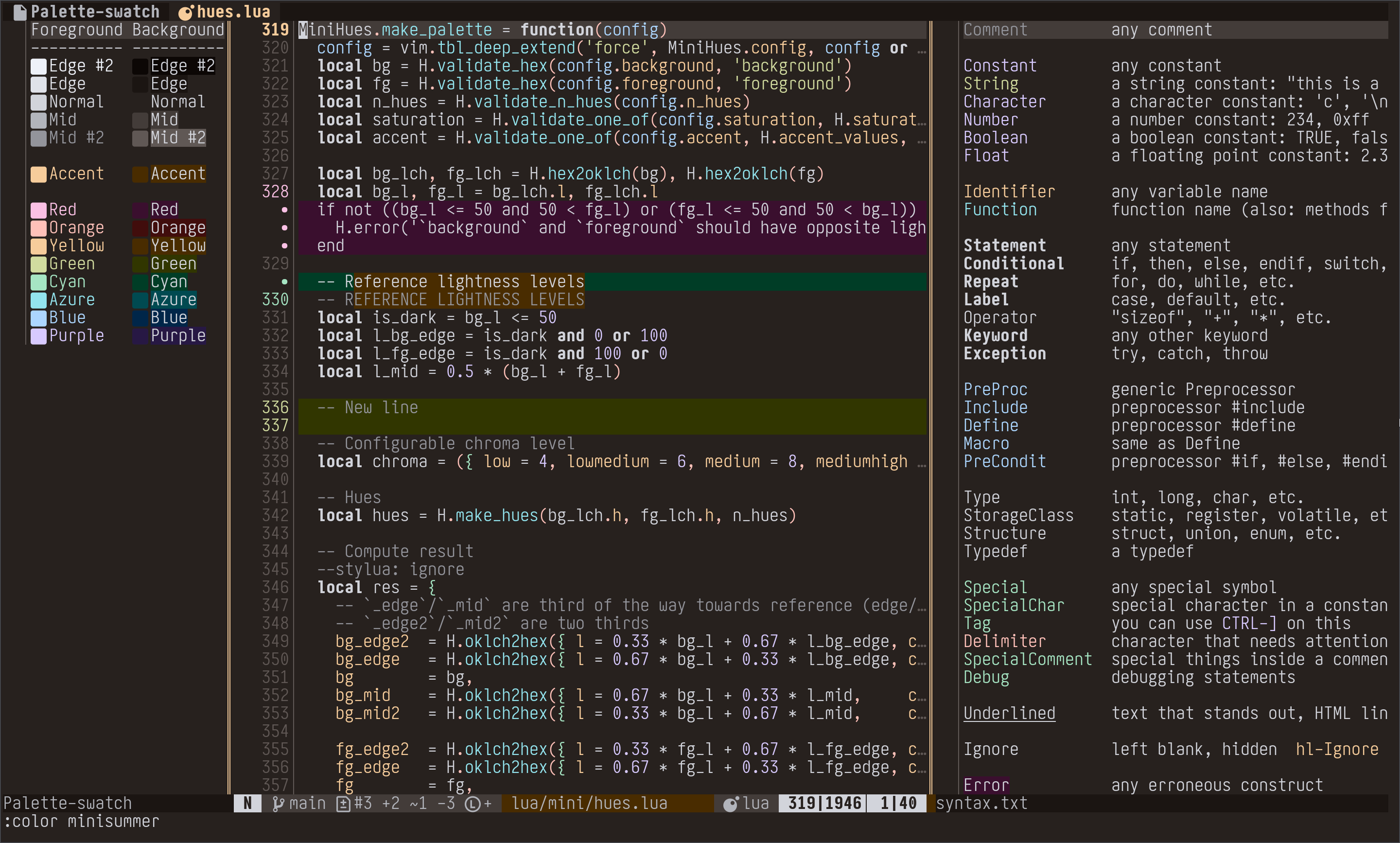This screenshot has height=843, width=1400.
Task: Click the LSP circled-L icon in statusline
Action: pyautogui.click(x=472, y=803)
